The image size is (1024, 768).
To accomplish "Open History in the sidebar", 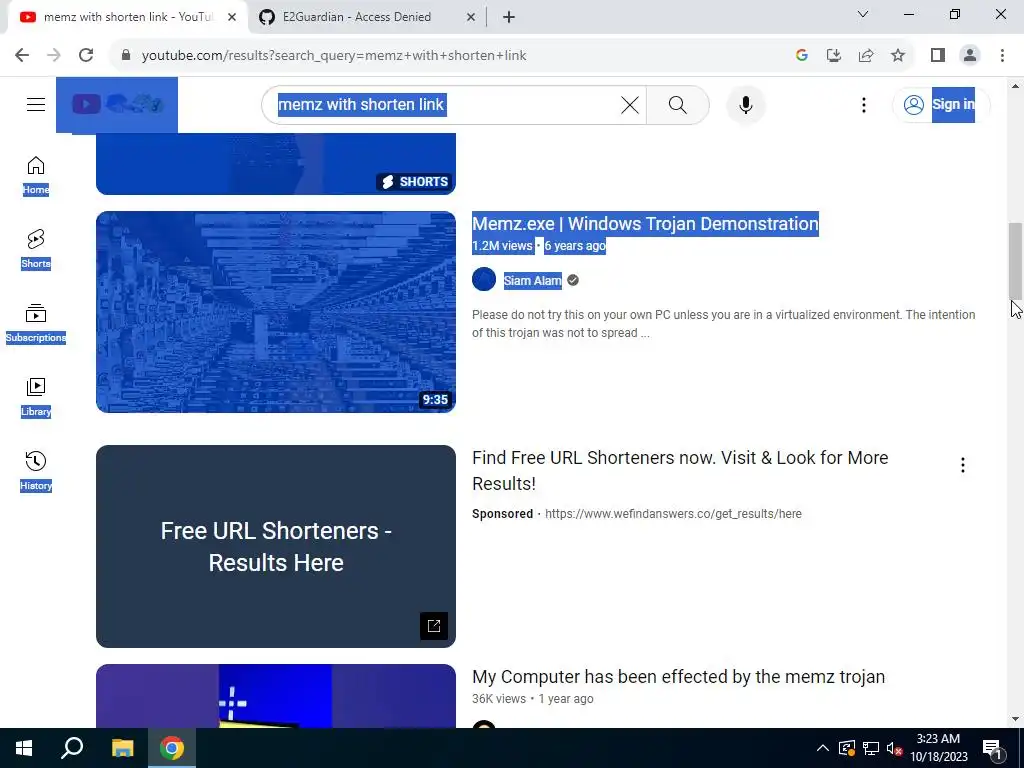I will coord(36,470).
